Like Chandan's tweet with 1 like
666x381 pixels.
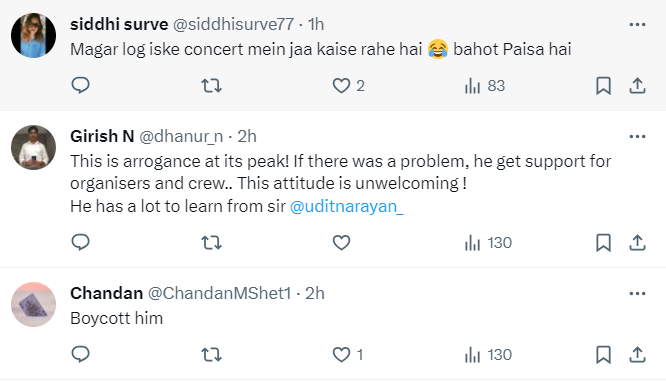click(x=341, y=355)
